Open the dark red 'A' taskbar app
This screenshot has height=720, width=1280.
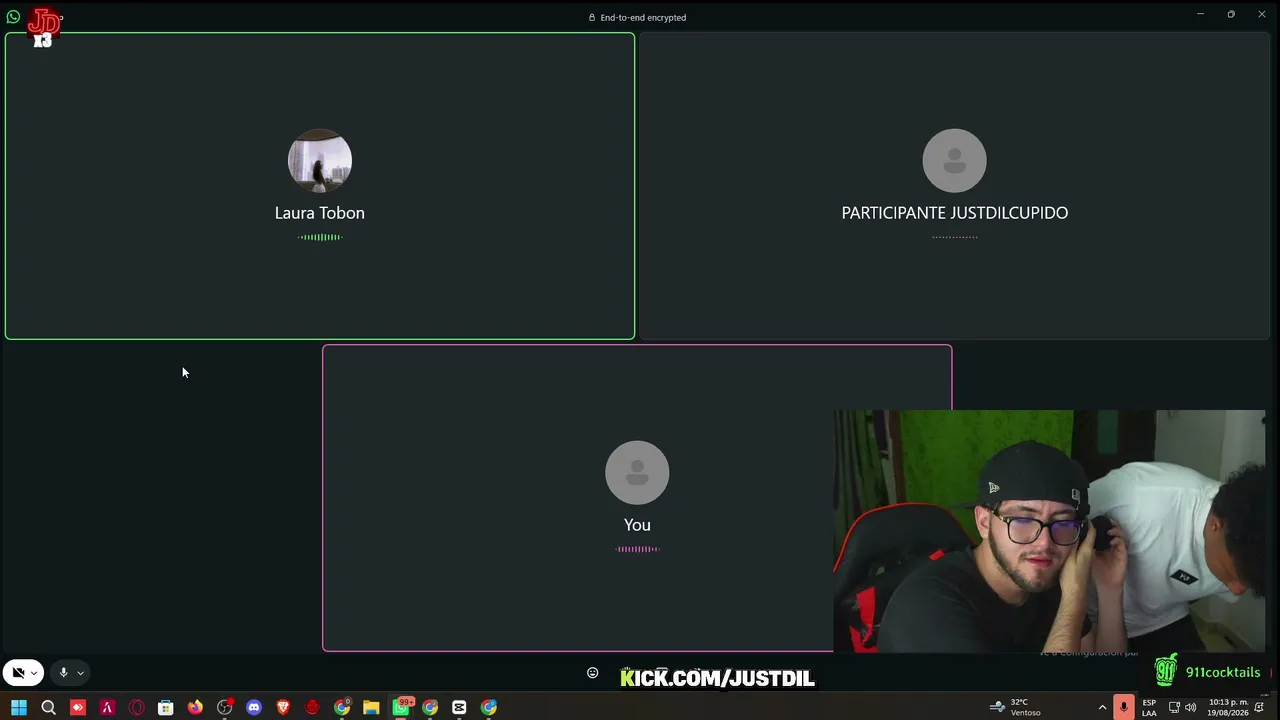coord(107,708)
